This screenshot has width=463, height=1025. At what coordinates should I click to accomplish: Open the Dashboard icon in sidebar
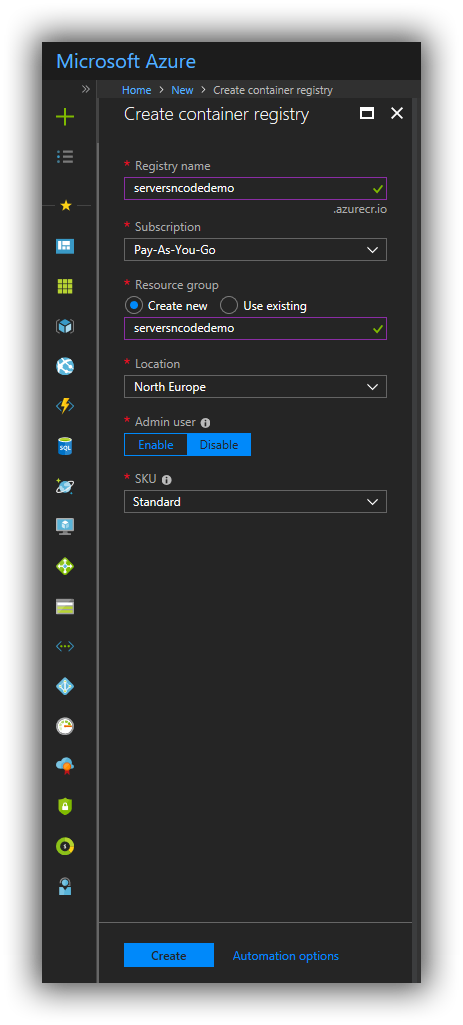tap(65, 246)
